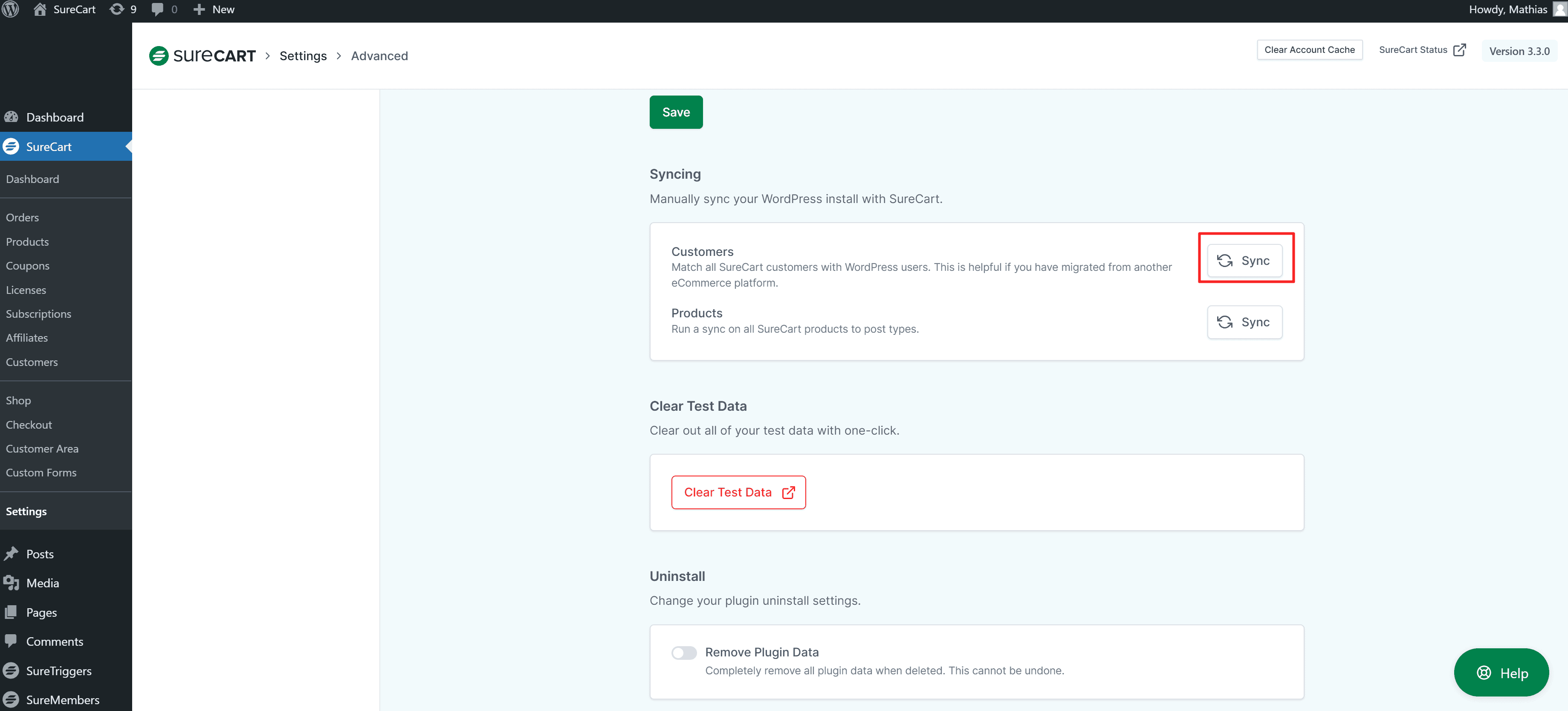
Task: Open SureTriggers in sidebar
Action: click(x=58, y=671)
